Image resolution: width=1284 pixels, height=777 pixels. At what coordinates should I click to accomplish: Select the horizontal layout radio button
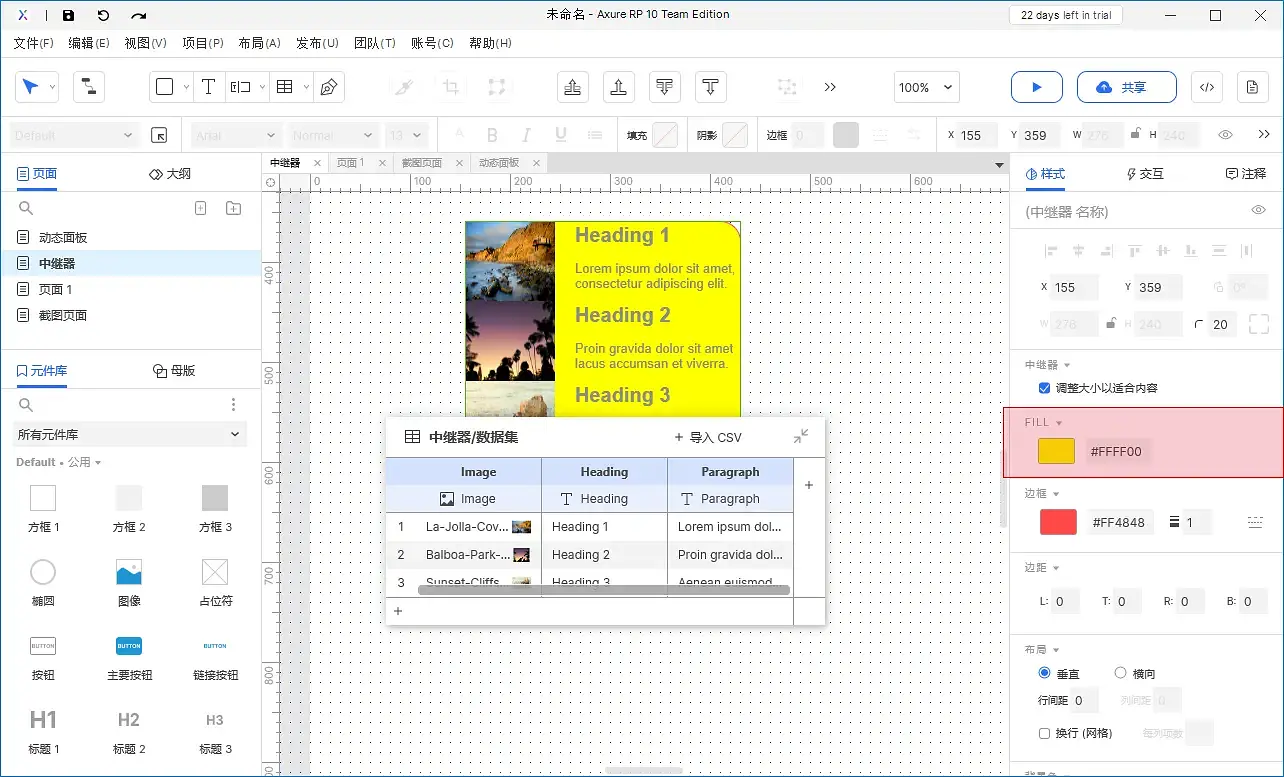coord(1120,673)
